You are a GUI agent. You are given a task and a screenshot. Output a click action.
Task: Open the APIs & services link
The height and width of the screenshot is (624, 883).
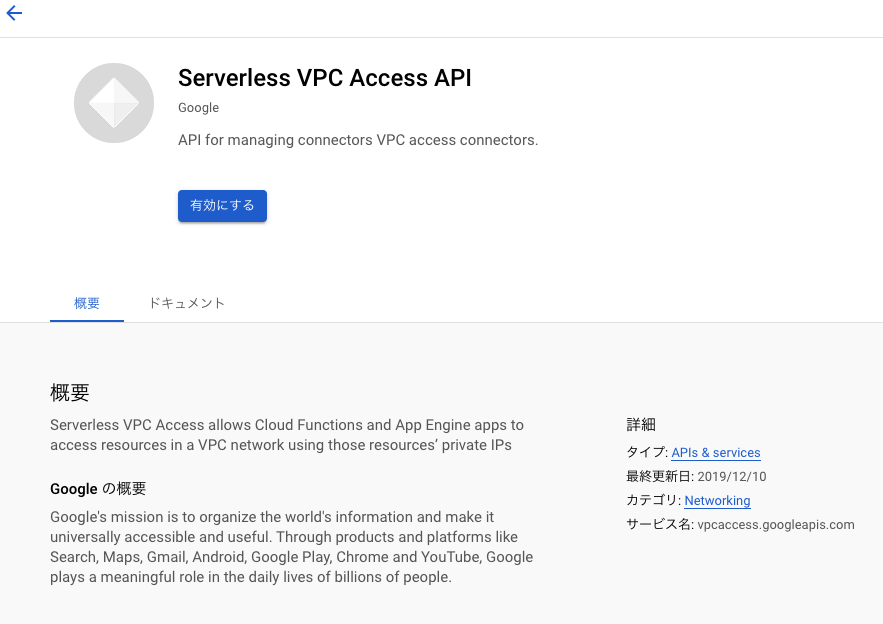716,453
